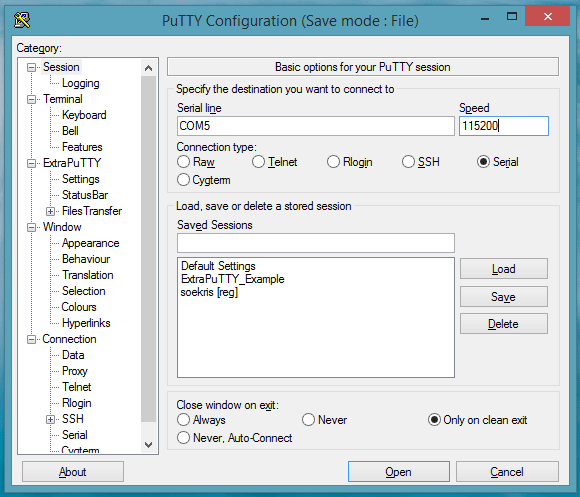The image size is (580, 497).
Task: Click the Serial line input field
Action: point(316,126)
